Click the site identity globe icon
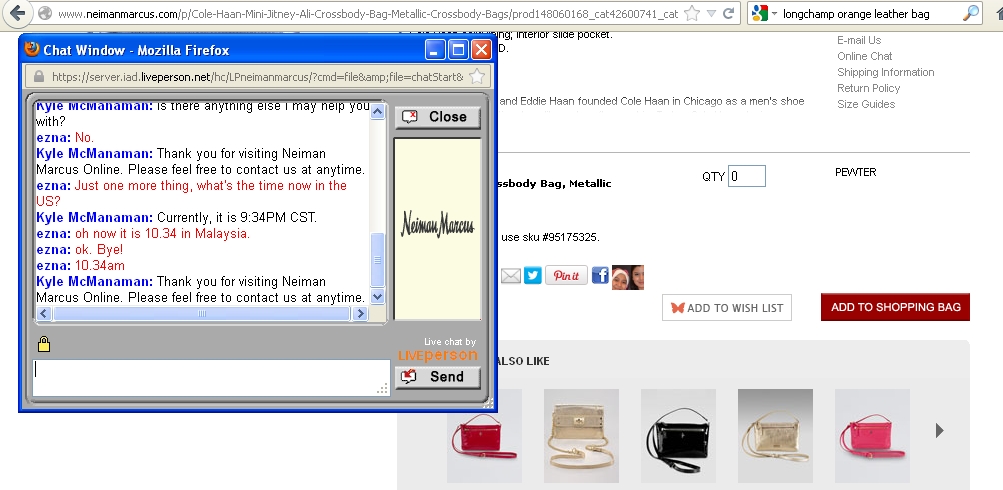 [45, 13]
